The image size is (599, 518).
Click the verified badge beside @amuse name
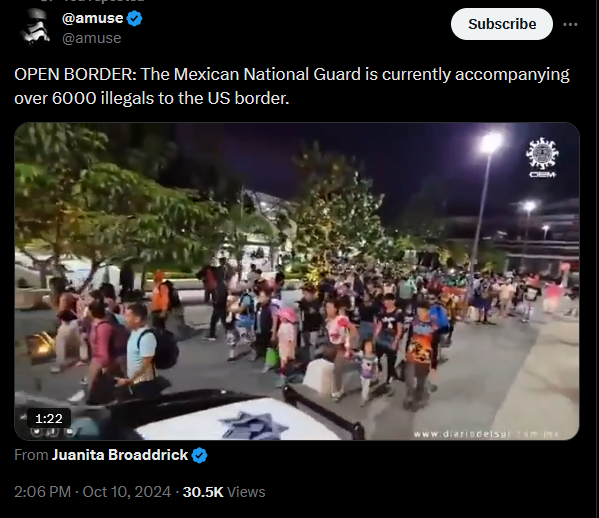(134, 18)
